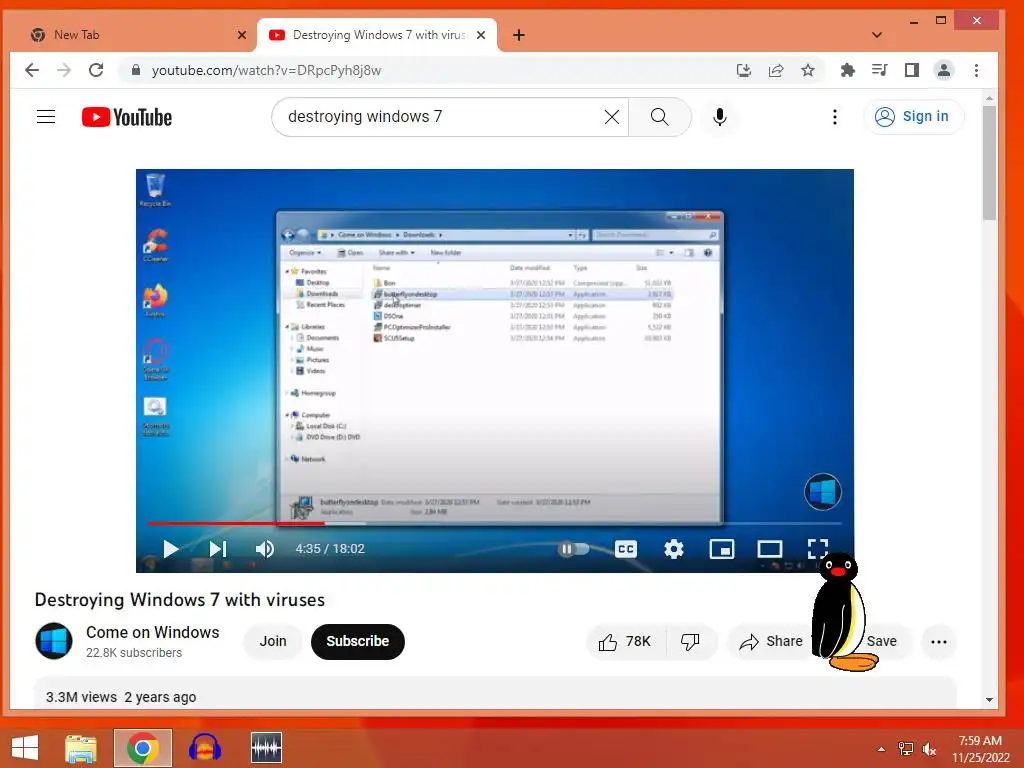Click the Join button
Image resolution: width=1024 pixels, height=768 pixels.
(x=273, y=641)
